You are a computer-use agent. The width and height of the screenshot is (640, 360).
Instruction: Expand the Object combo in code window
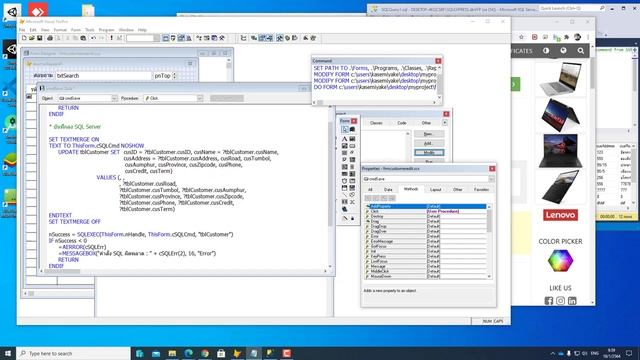pyautogui.click(x=114, y=98)
